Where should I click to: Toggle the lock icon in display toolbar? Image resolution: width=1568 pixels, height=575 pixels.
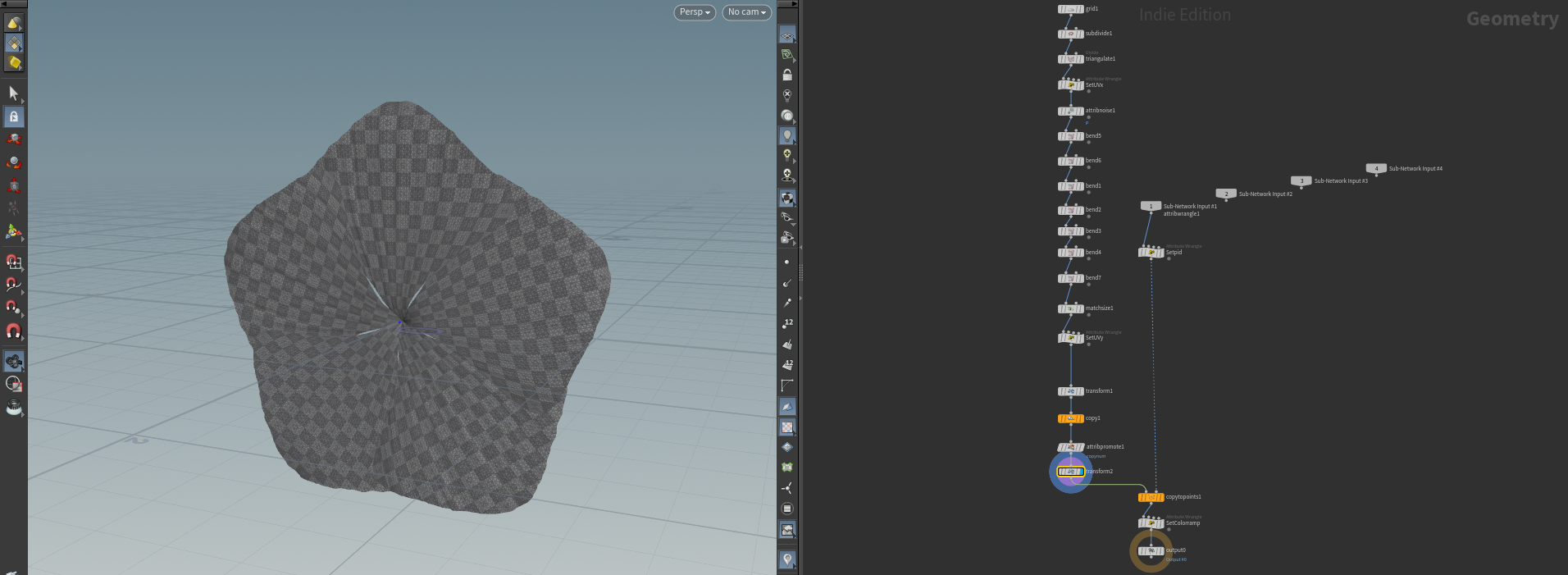tap(787, 75)
